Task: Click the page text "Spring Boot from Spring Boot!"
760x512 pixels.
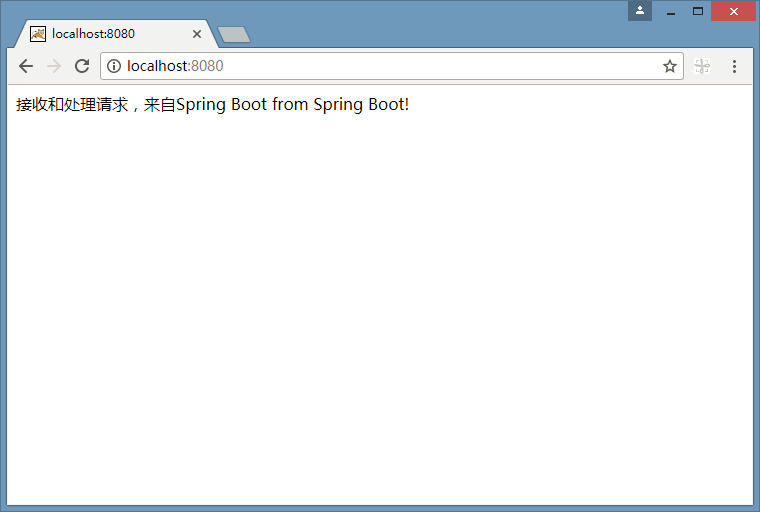Action: [293, 105]
